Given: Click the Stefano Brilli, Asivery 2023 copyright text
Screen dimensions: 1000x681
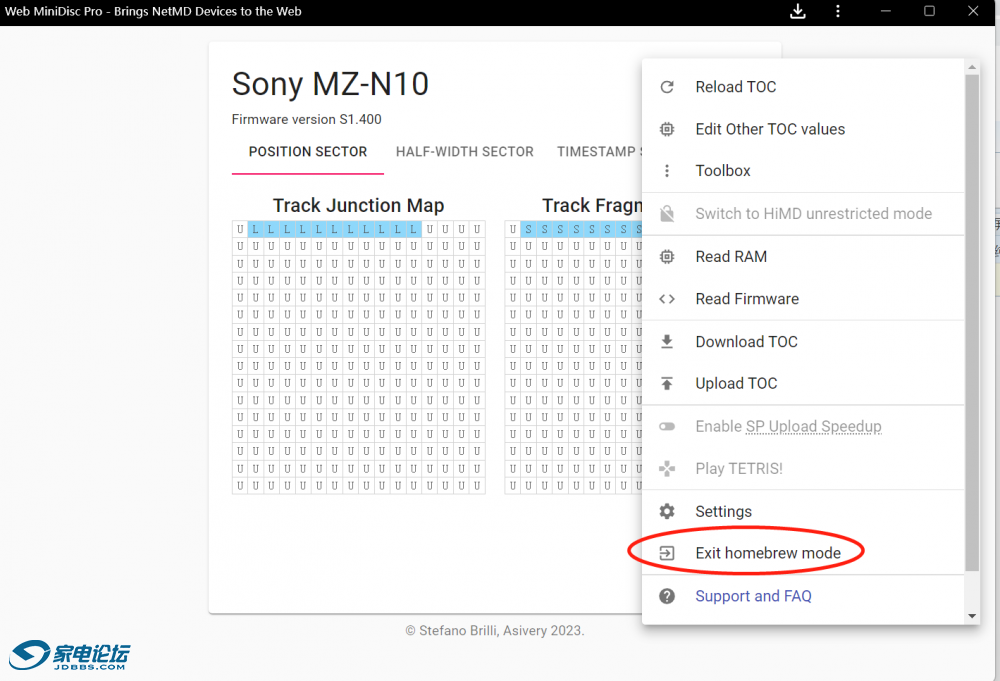Looking at the screenshot, I should click(495, 631).
